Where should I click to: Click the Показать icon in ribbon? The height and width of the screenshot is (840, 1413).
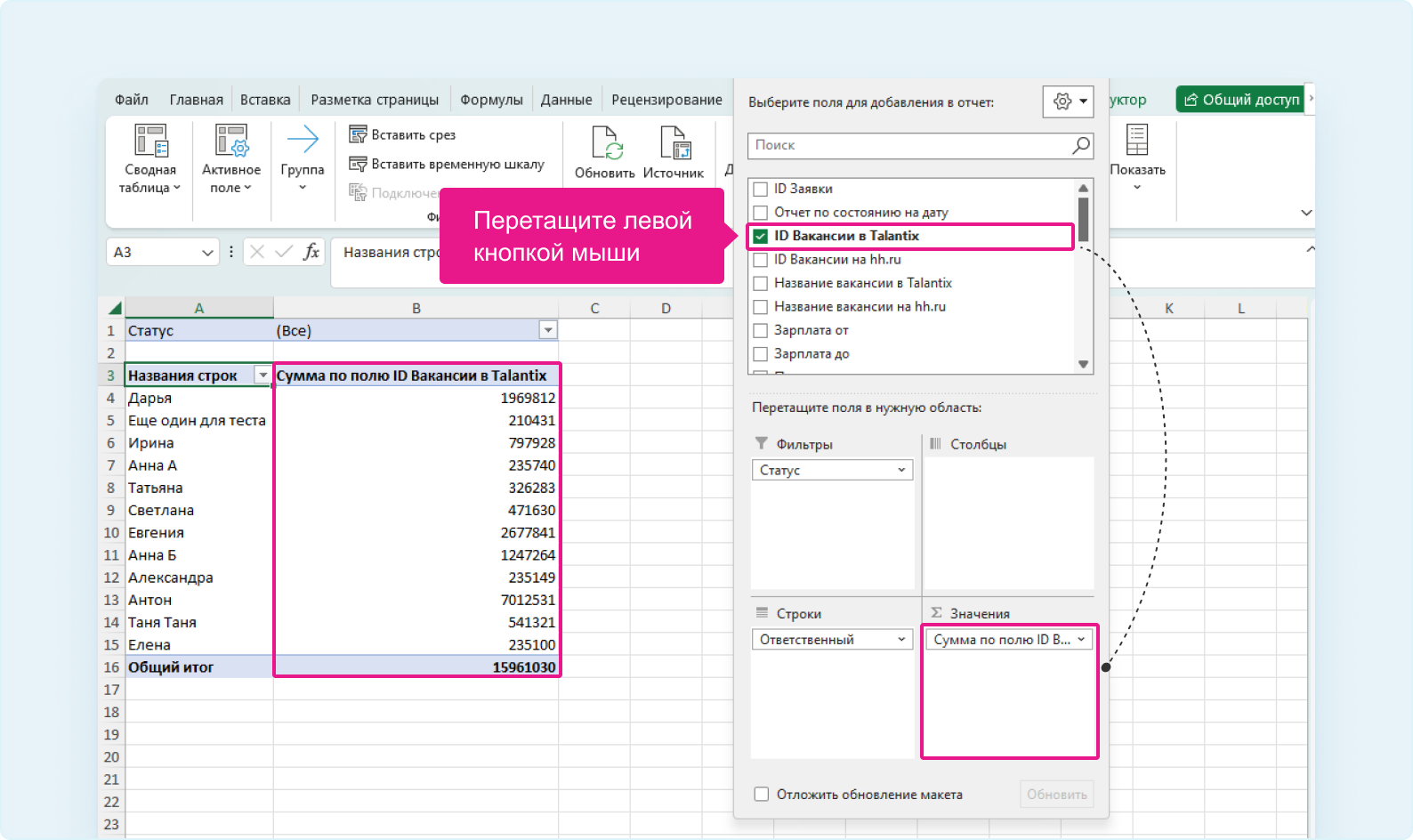1137,141
